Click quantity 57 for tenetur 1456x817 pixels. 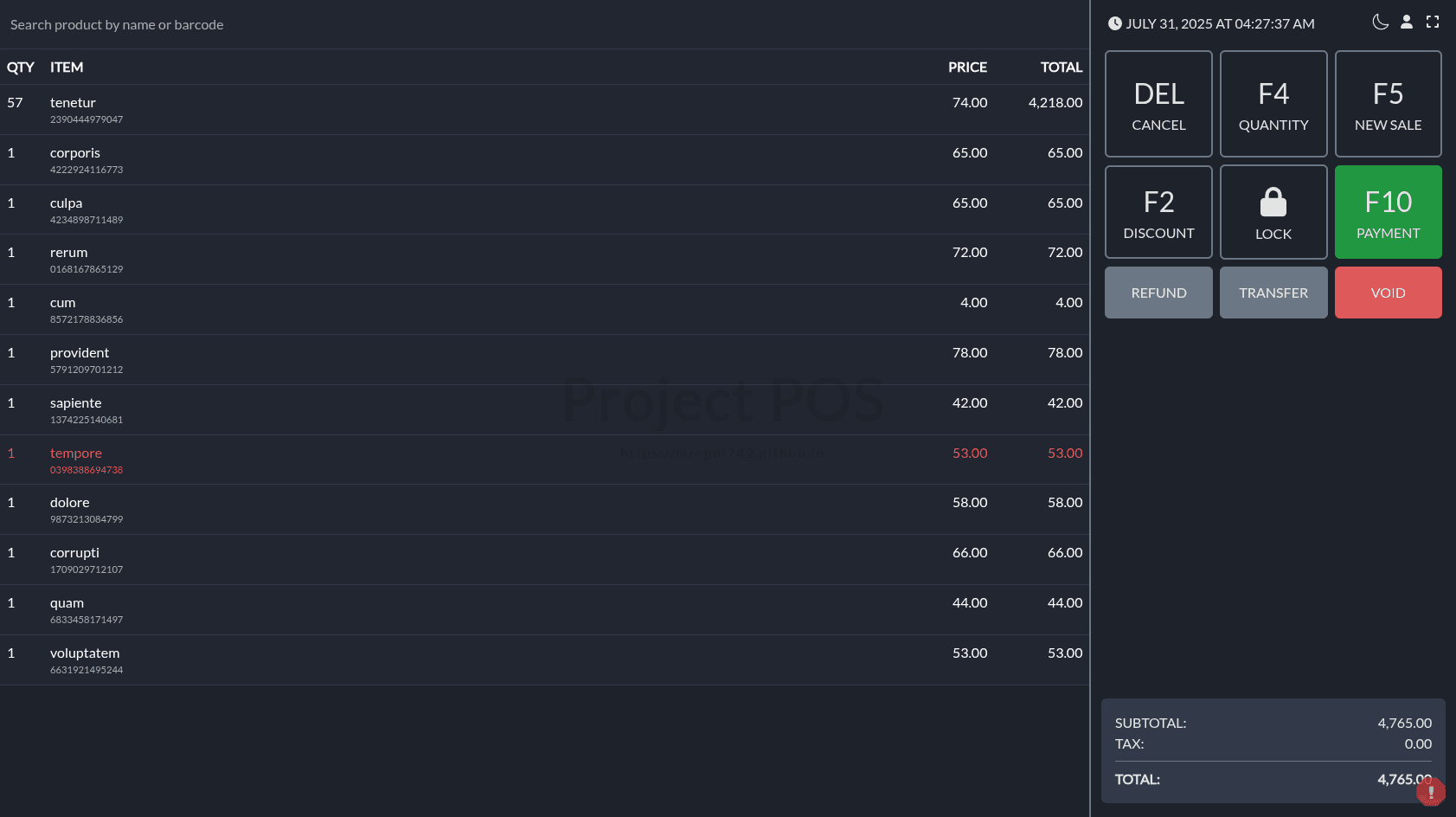(15, 103)
